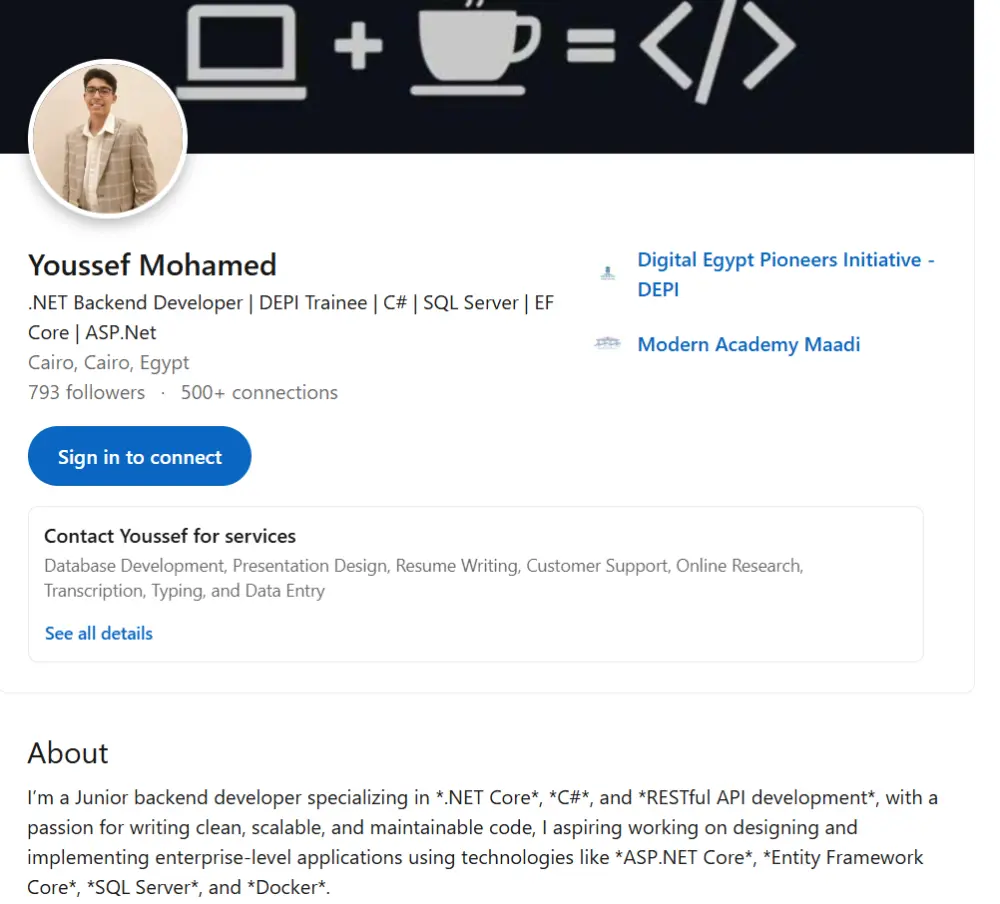This screenshot has height=904, width=1000.
Task: Open Youssef Mohamed's profile photo
Action: point(108,138)
